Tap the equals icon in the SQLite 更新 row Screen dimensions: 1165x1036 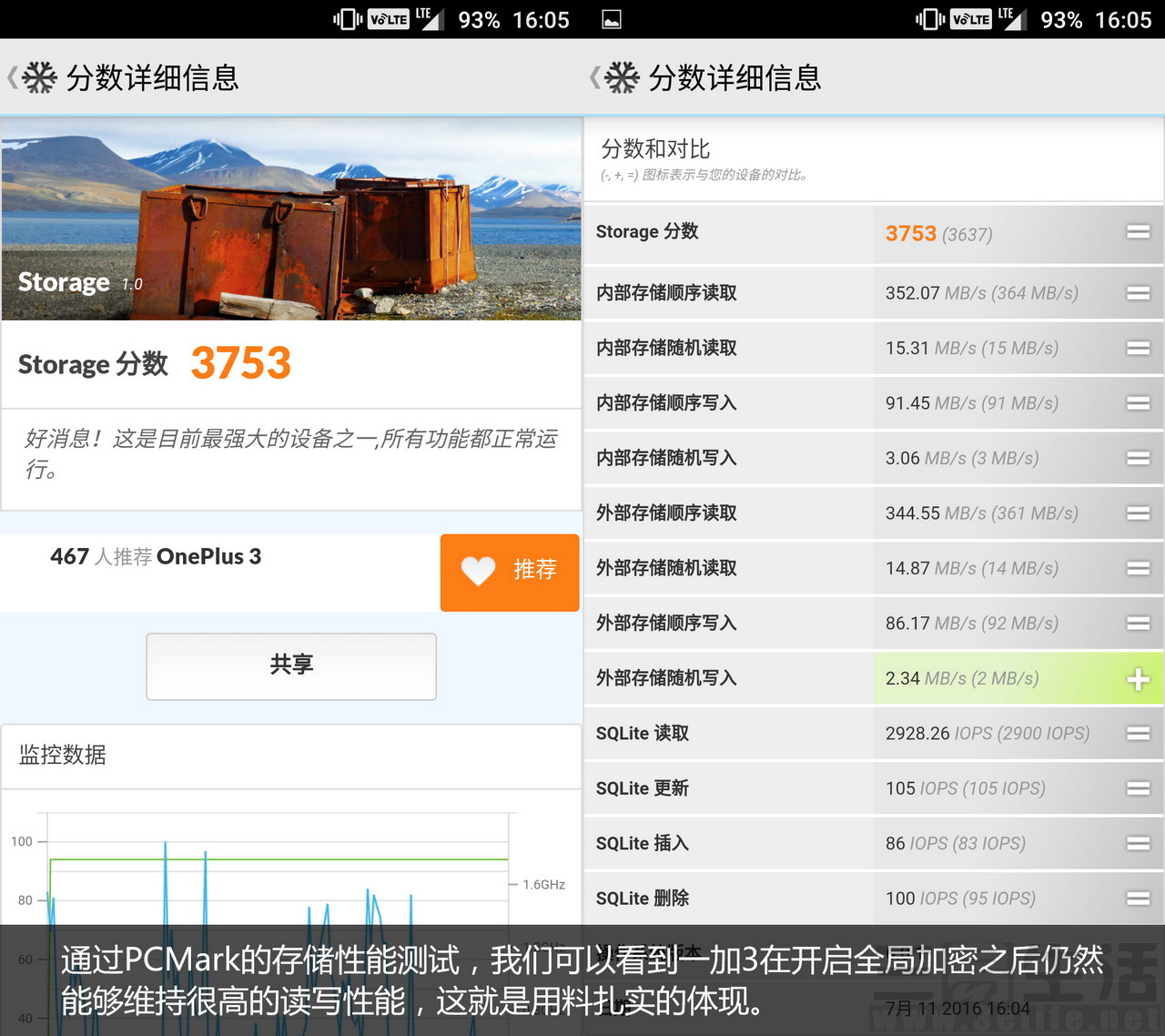coord(1138,788)
